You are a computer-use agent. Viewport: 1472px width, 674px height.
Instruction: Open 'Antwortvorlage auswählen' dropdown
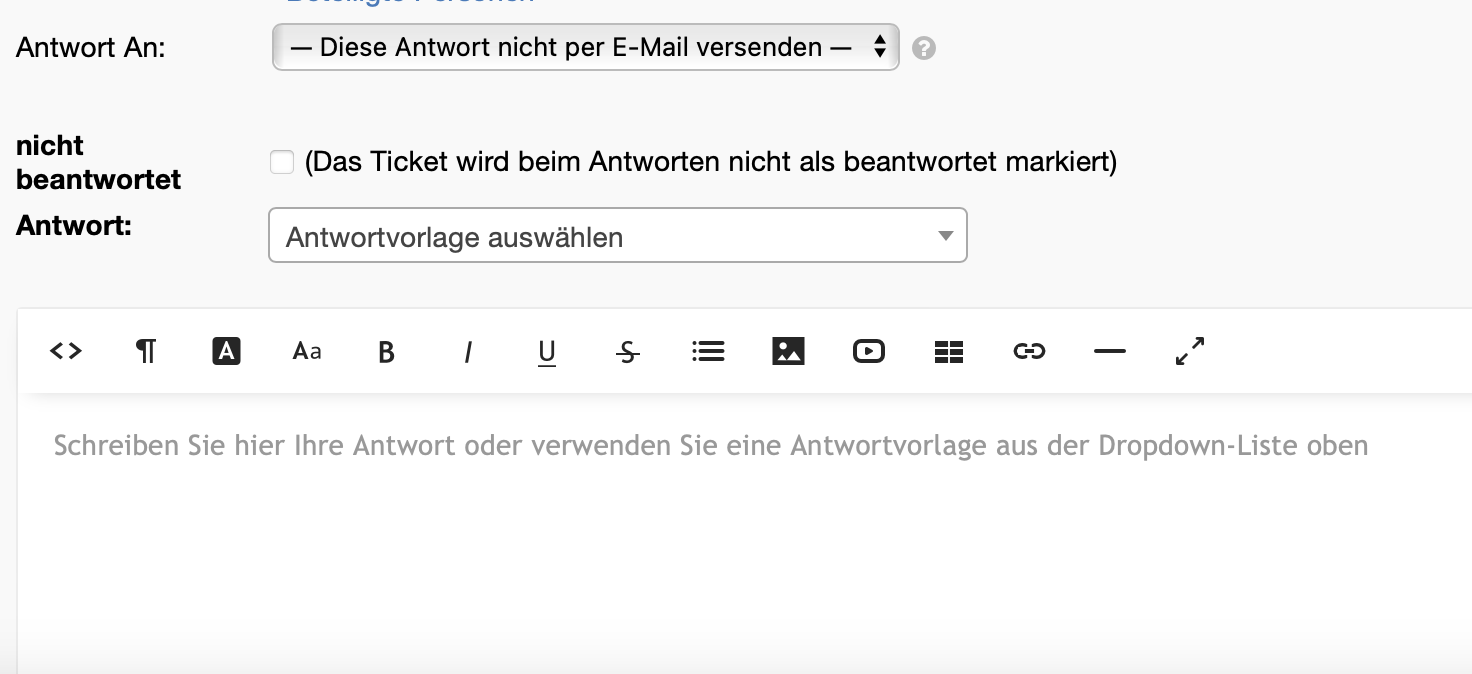617,236
